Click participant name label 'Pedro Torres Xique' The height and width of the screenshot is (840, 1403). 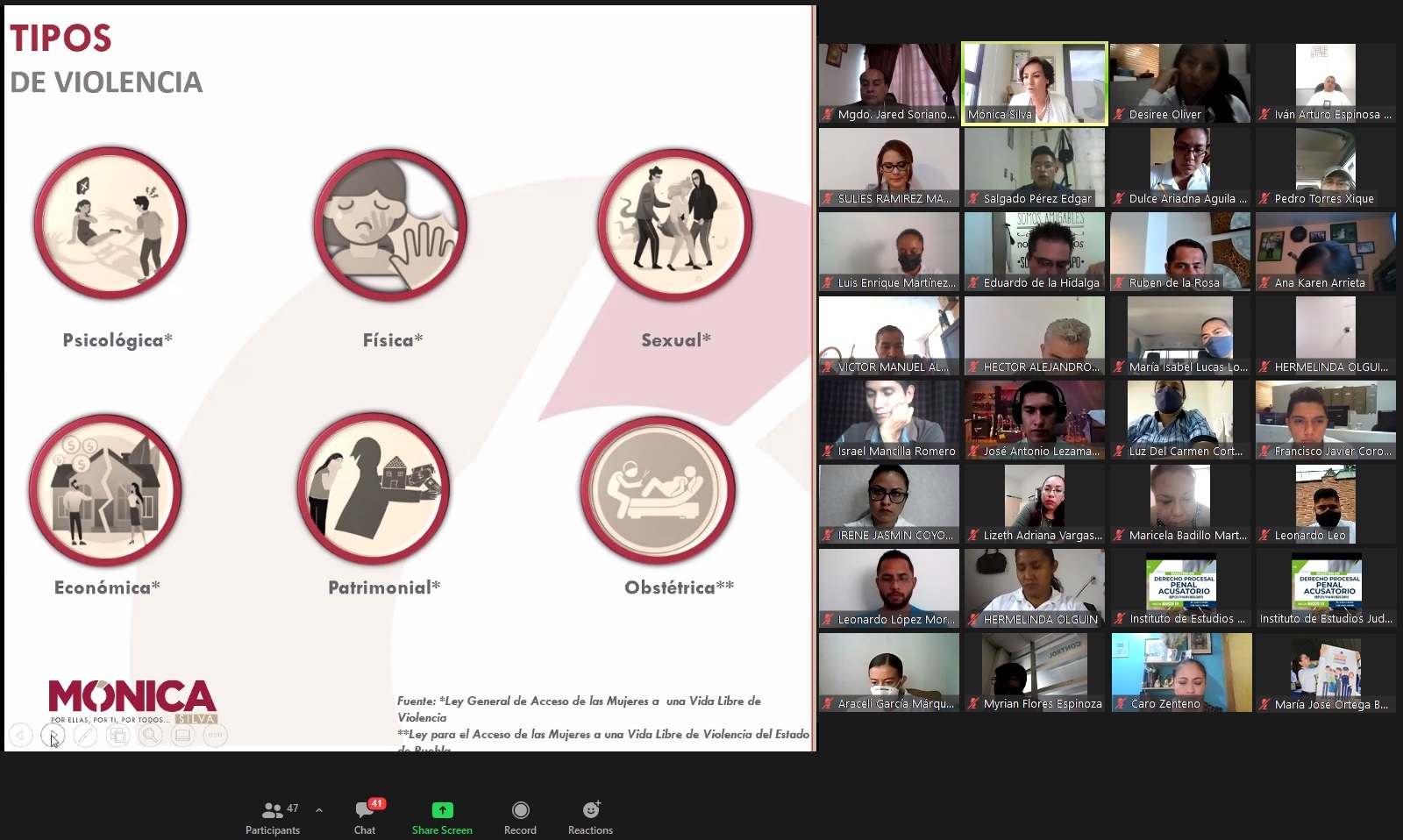click(1324, 198)
